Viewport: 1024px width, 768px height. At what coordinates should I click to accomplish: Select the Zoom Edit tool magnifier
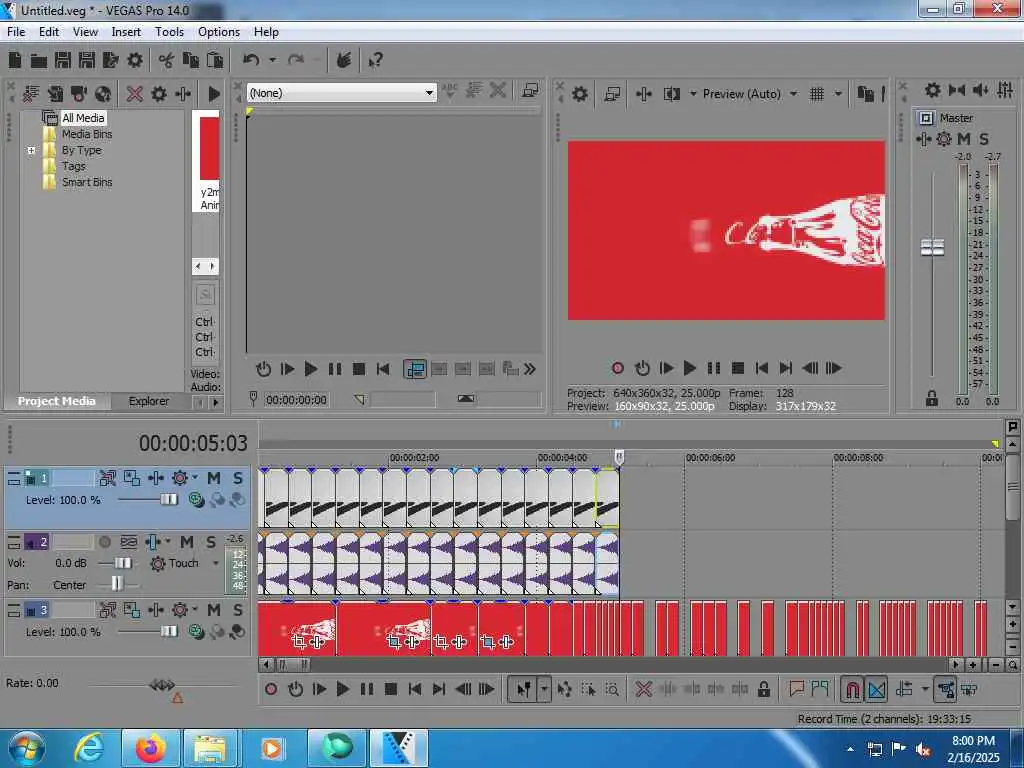(612, 689)
